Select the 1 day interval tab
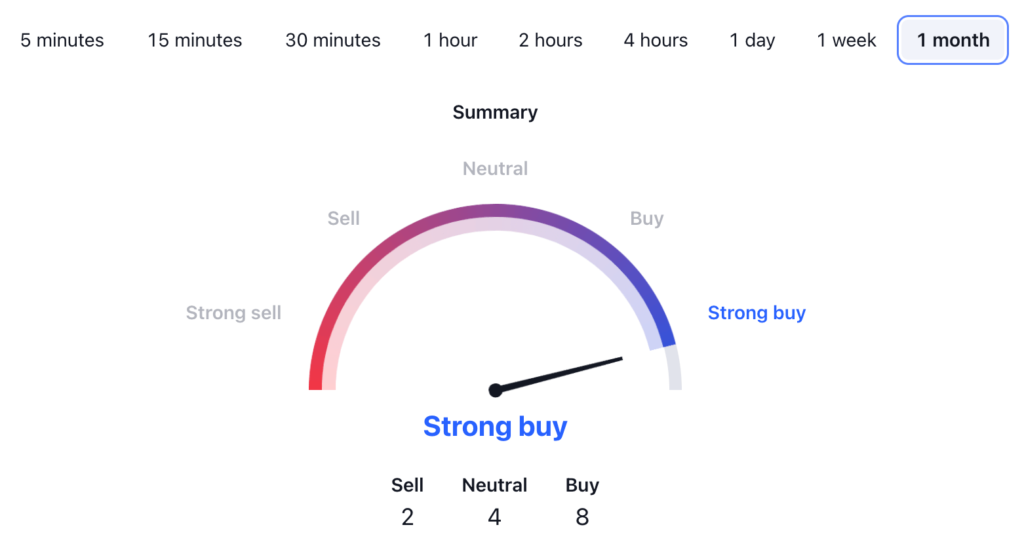 [752, 41]
